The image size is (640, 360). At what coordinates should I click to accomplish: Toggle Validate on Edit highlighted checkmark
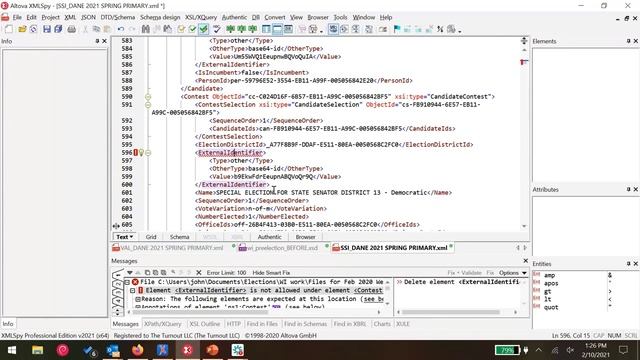[x=203, y=29]
